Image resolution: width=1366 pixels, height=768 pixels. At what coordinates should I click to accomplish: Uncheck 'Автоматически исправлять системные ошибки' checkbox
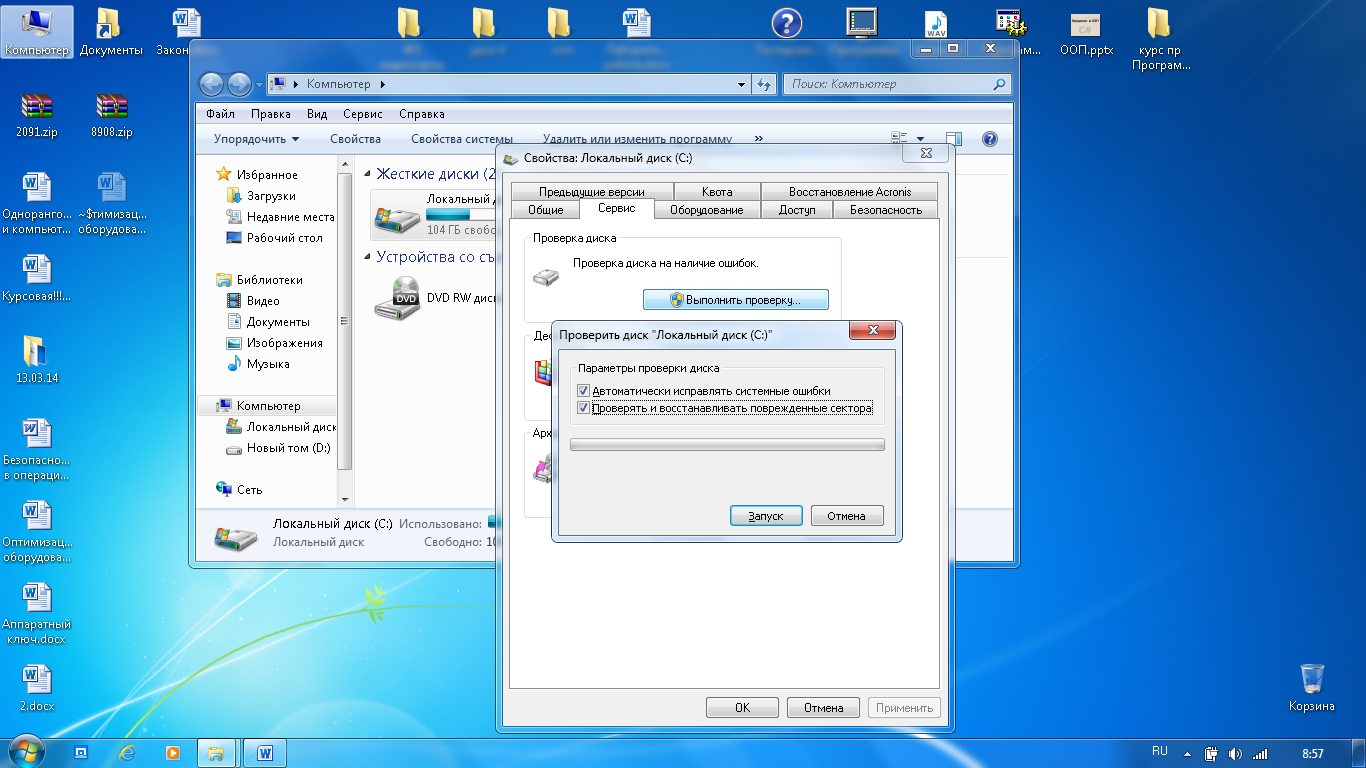tap(584, 391)
